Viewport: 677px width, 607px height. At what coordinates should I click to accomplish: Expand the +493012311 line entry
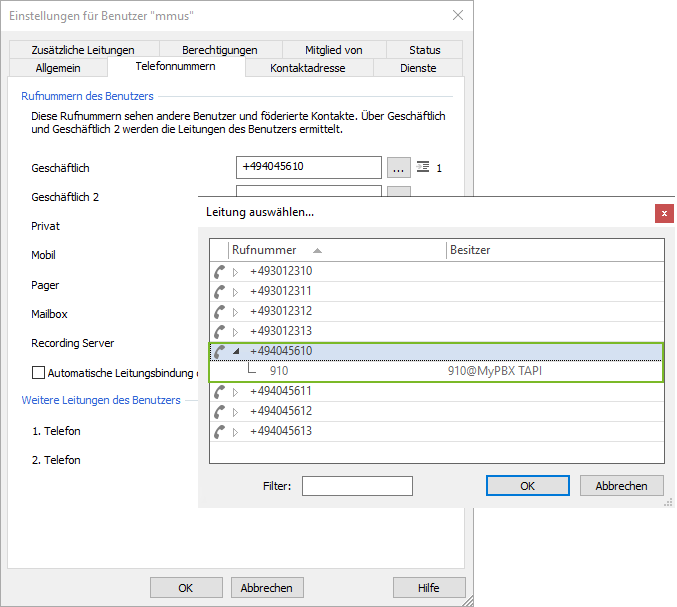coord(236,291)
